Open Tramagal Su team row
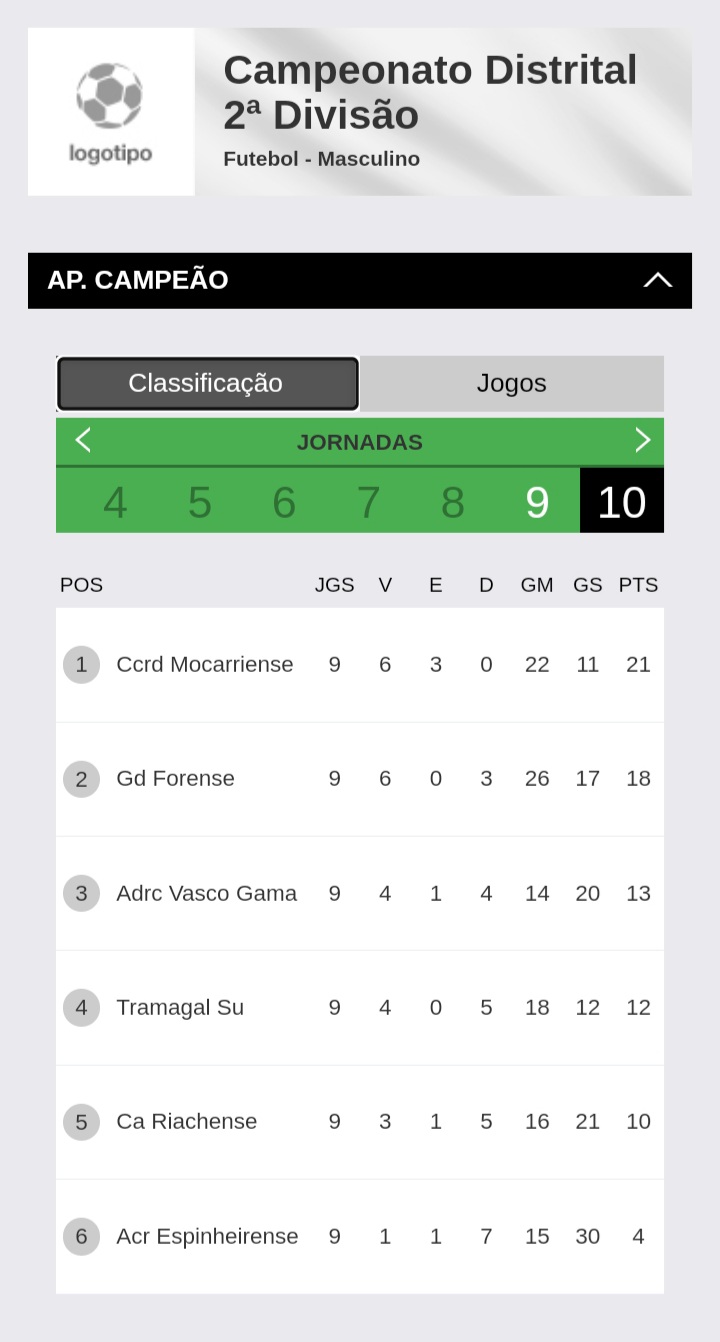The image size is (720, 1342). click(x=180, y=1008)
